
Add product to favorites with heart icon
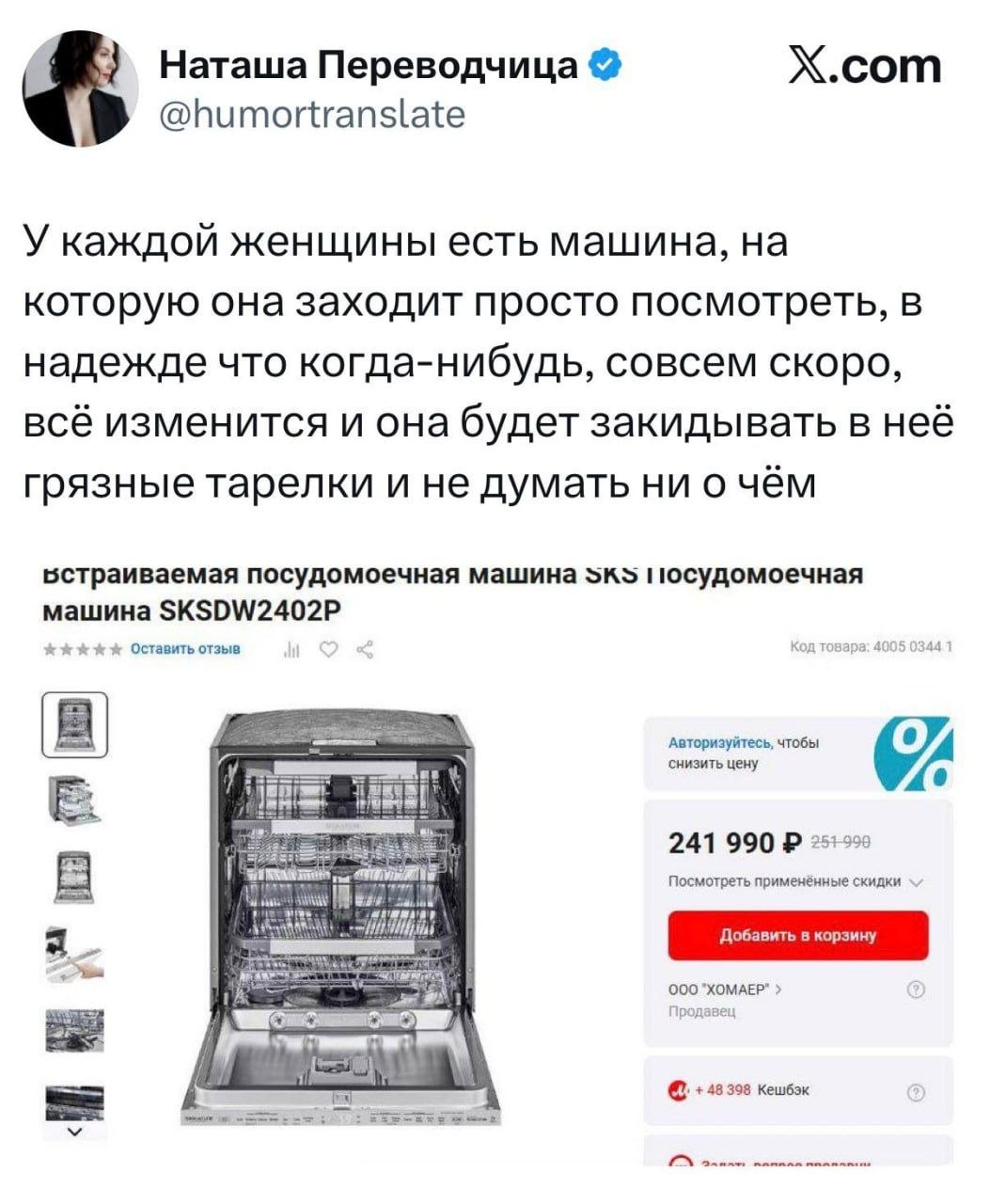click(327, 648)
